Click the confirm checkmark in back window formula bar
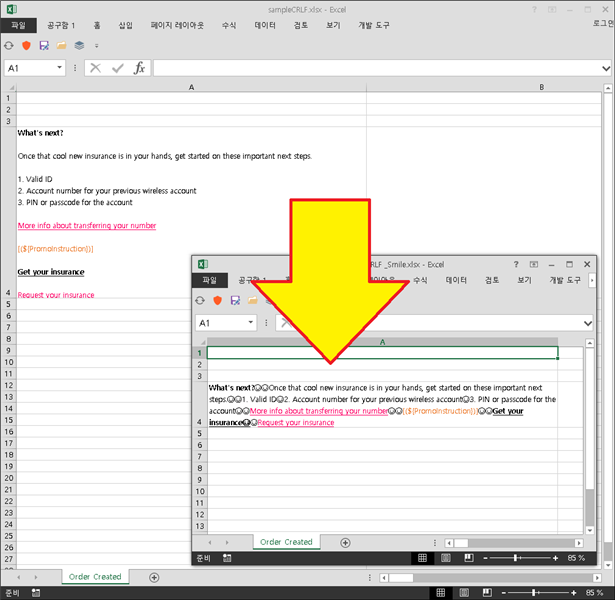615x600 pixels. tap(118, 68)
